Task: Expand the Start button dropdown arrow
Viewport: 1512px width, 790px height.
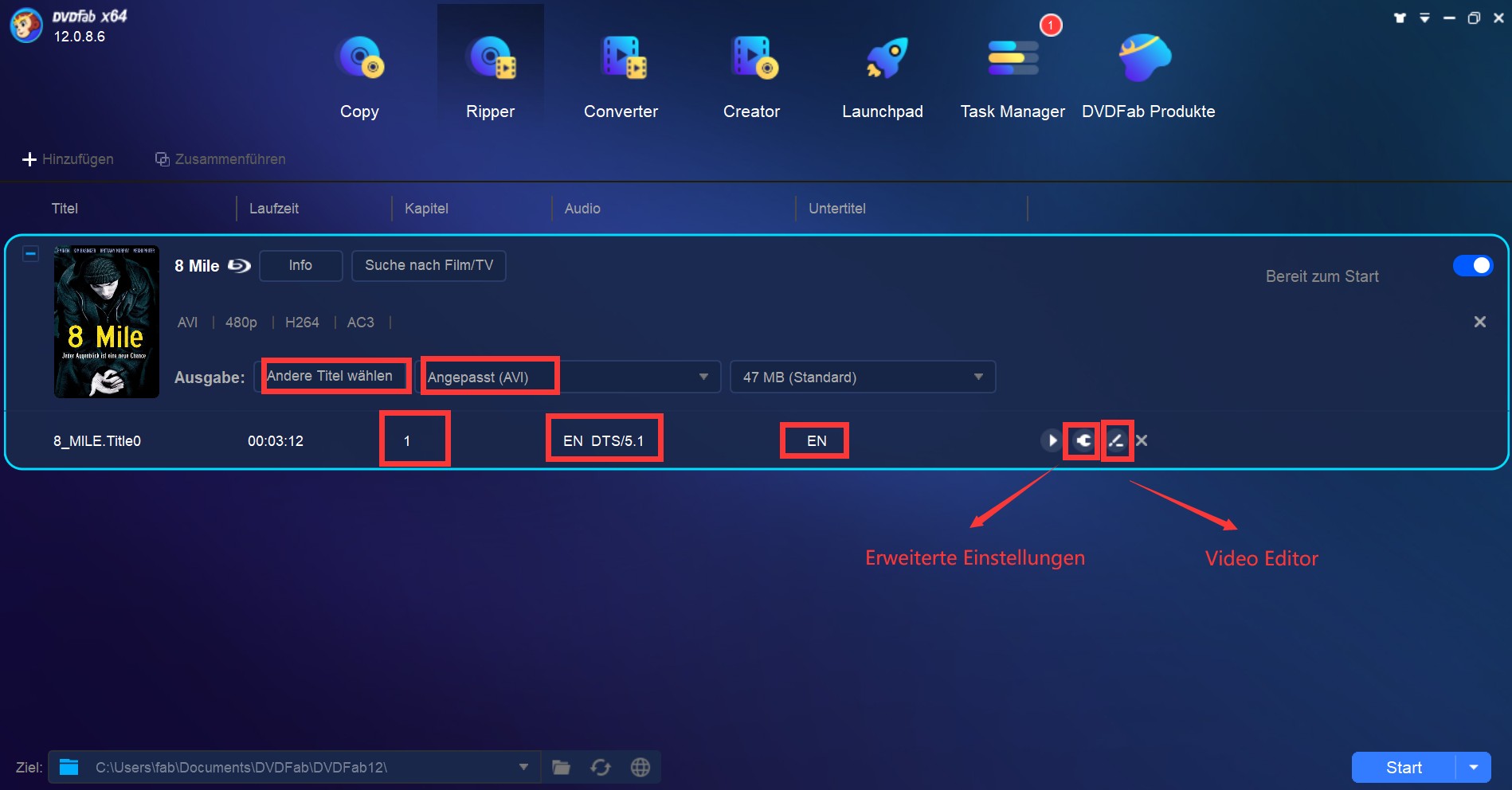Action: [x=1474, y=768]
